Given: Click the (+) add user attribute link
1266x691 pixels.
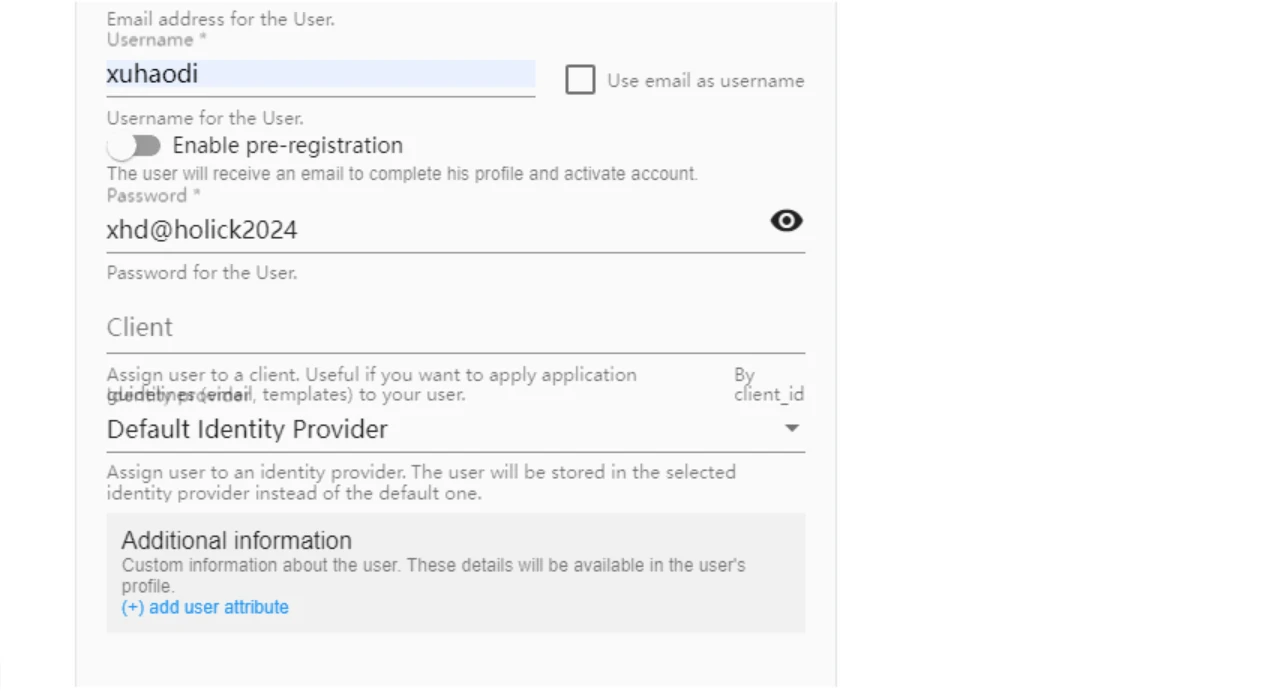Looking at the screenshot, I should [x=205, y=607].
